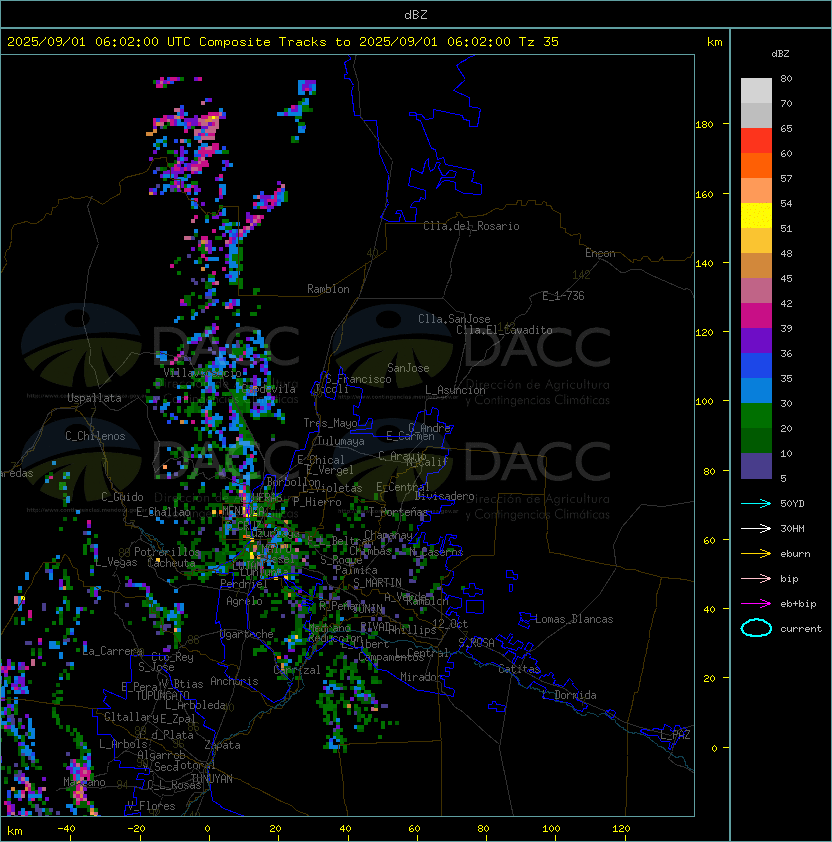Click the 'Tz 35' threshold text

point(539,42)
